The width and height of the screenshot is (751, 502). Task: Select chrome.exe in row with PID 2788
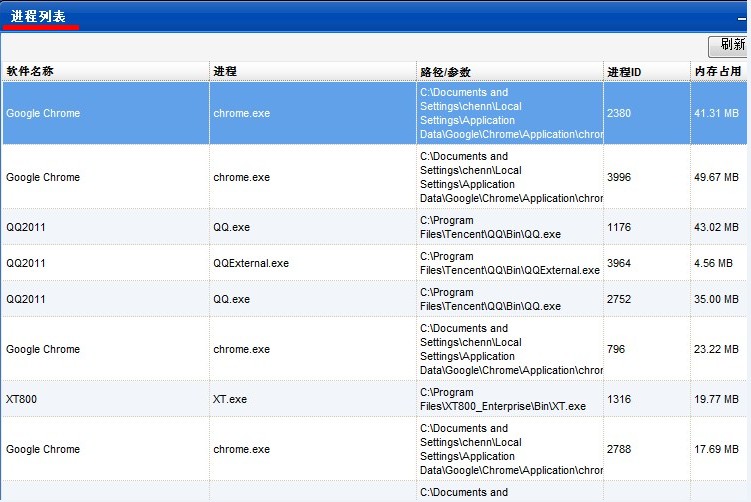(x=241, y=449)
